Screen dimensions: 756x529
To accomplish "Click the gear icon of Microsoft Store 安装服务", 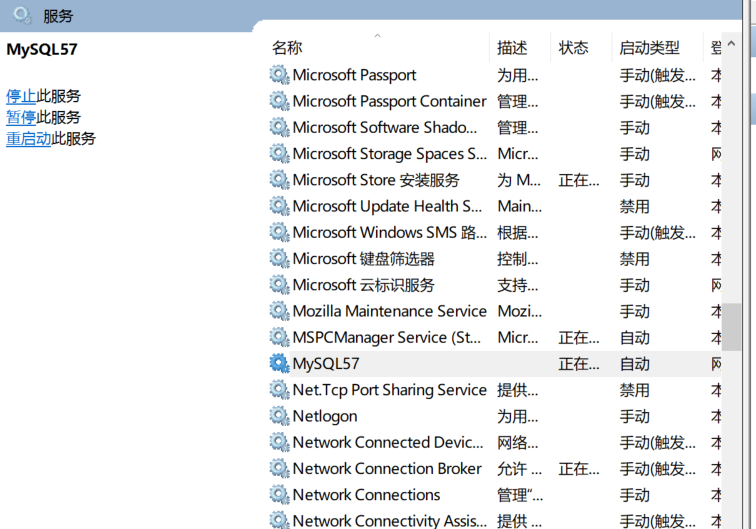I will 279,180.
